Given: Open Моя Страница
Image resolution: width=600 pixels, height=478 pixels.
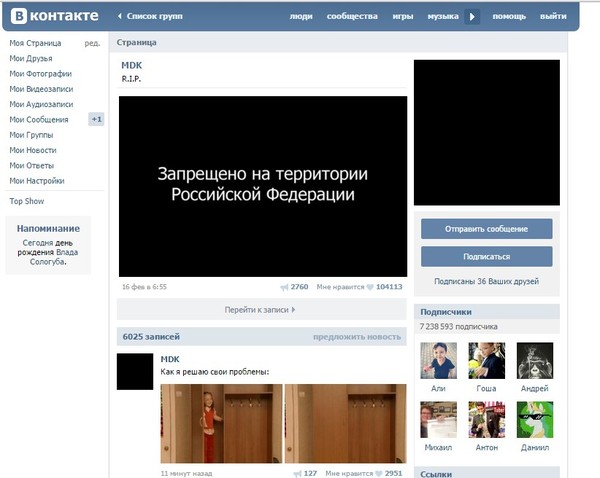Looking at the screenshot, I should pos(35,43).
